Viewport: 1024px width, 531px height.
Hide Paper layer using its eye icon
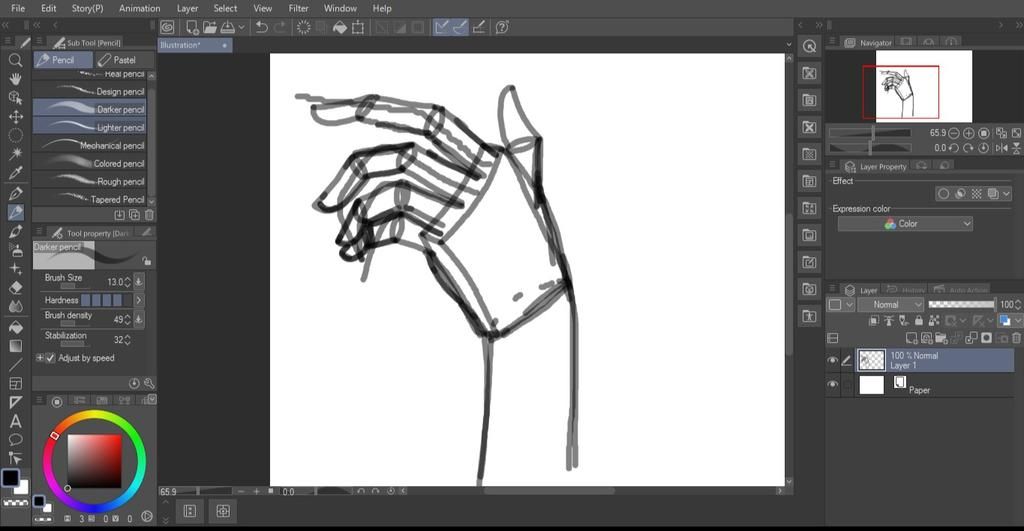833,385
